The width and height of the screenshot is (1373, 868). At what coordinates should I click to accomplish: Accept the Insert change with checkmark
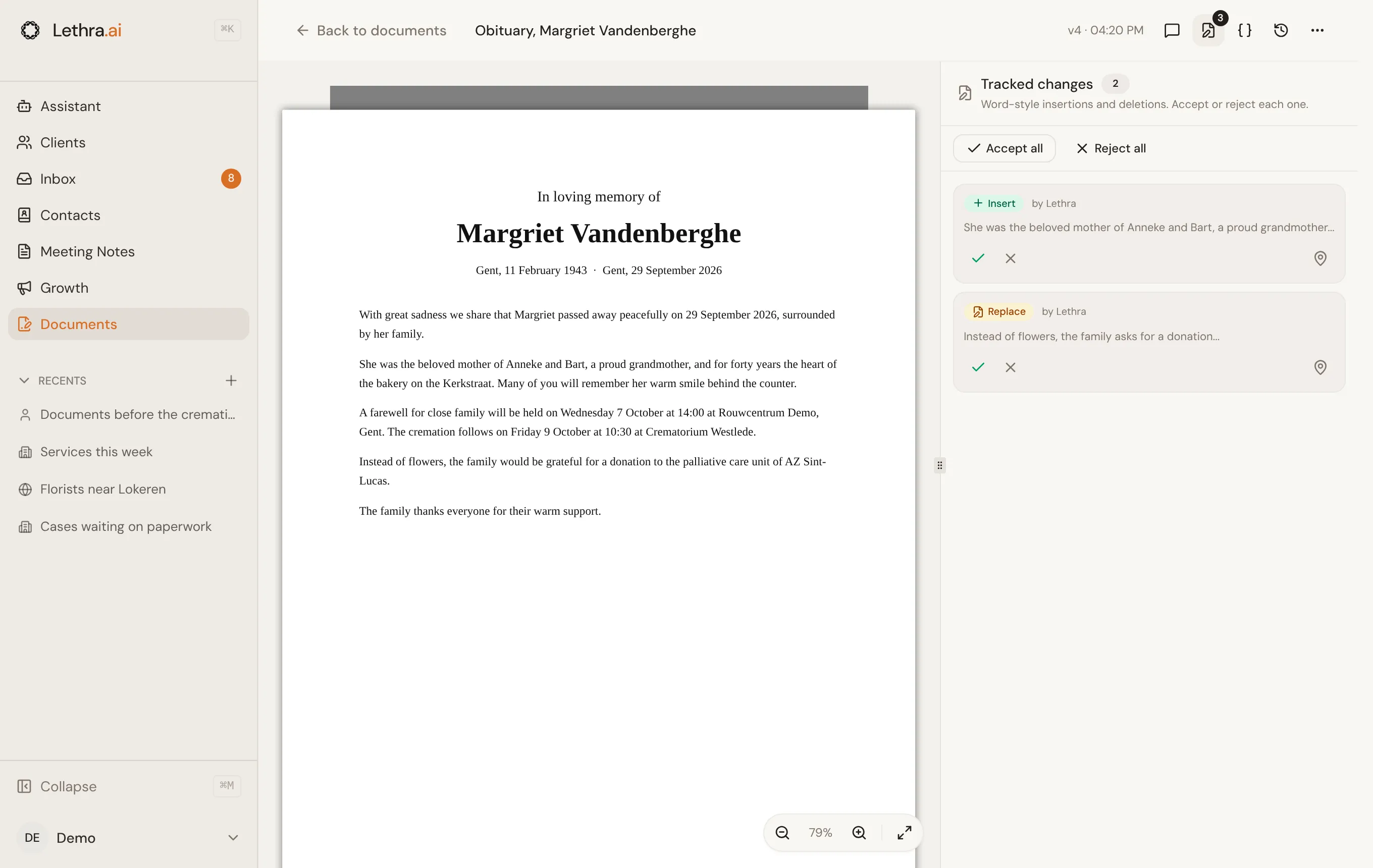(x=978, y=258)
